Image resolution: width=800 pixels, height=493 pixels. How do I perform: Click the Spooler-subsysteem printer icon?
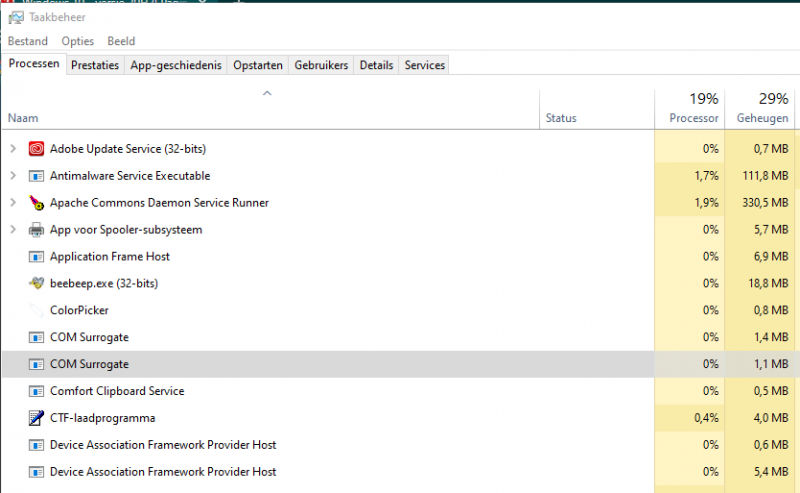[x=37, y=230]
